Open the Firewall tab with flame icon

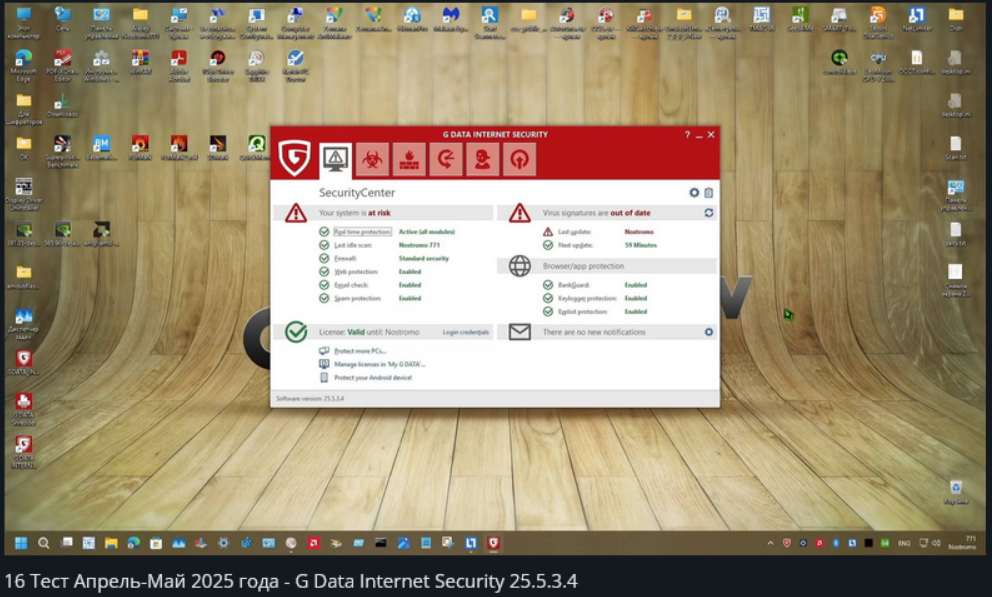click(409, 159)
